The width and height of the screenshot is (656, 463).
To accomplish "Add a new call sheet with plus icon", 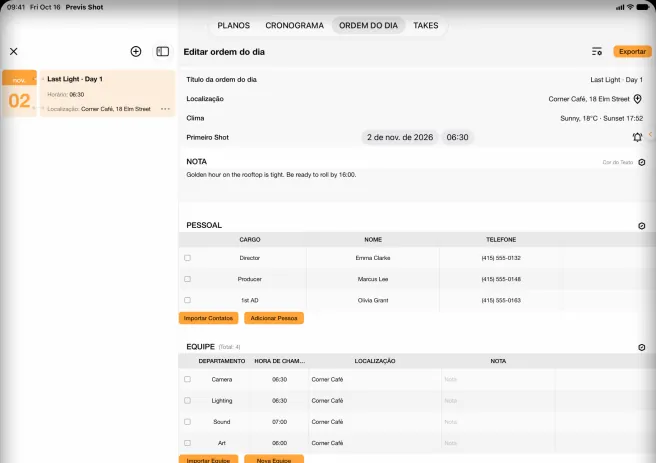I will pyautogui.click(x=136, y=51).
